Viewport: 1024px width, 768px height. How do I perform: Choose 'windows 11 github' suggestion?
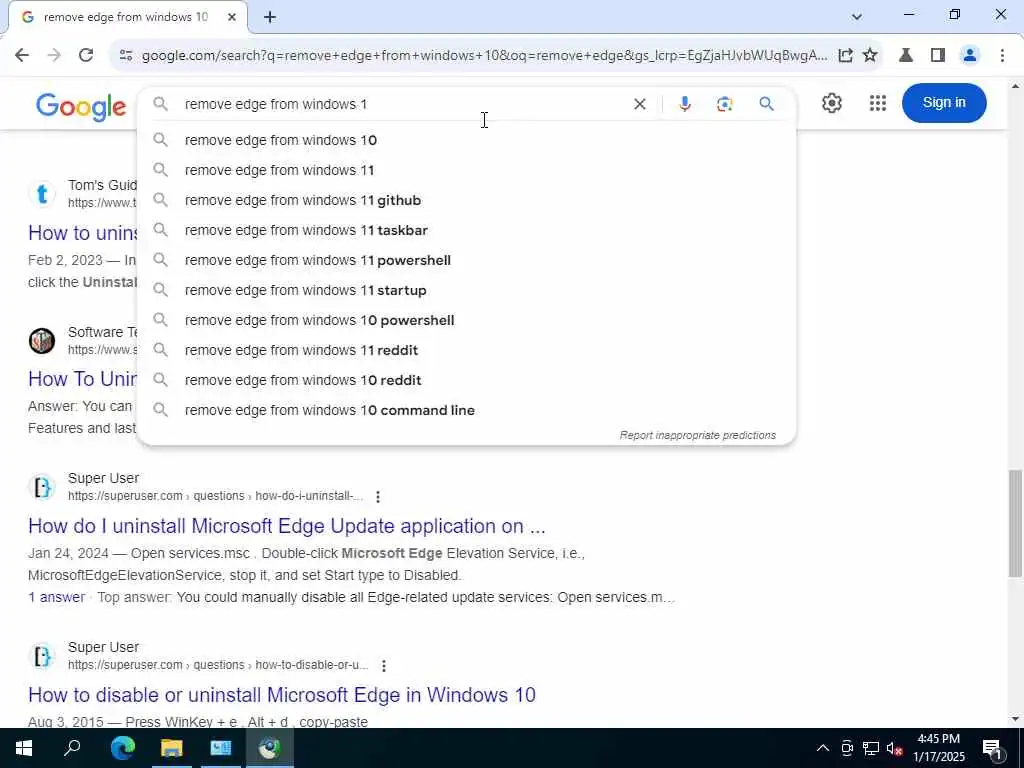click(x=467, y=200)
